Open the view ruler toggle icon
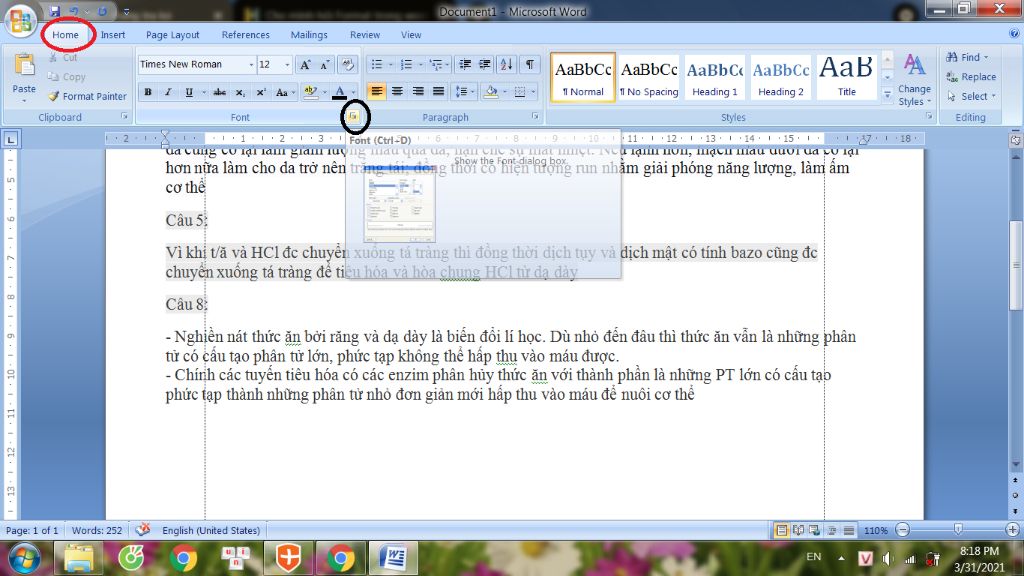The height and width of the screenshot is (576, 1024). point(1015,140)
